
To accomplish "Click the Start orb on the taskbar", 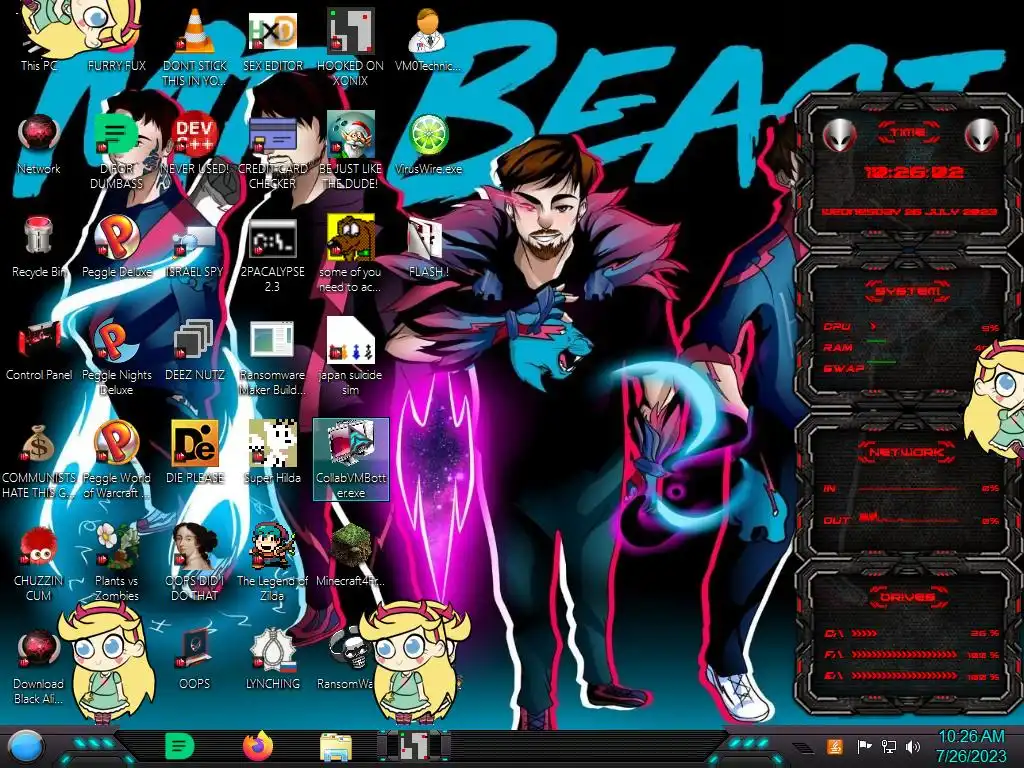I will 26,746.
